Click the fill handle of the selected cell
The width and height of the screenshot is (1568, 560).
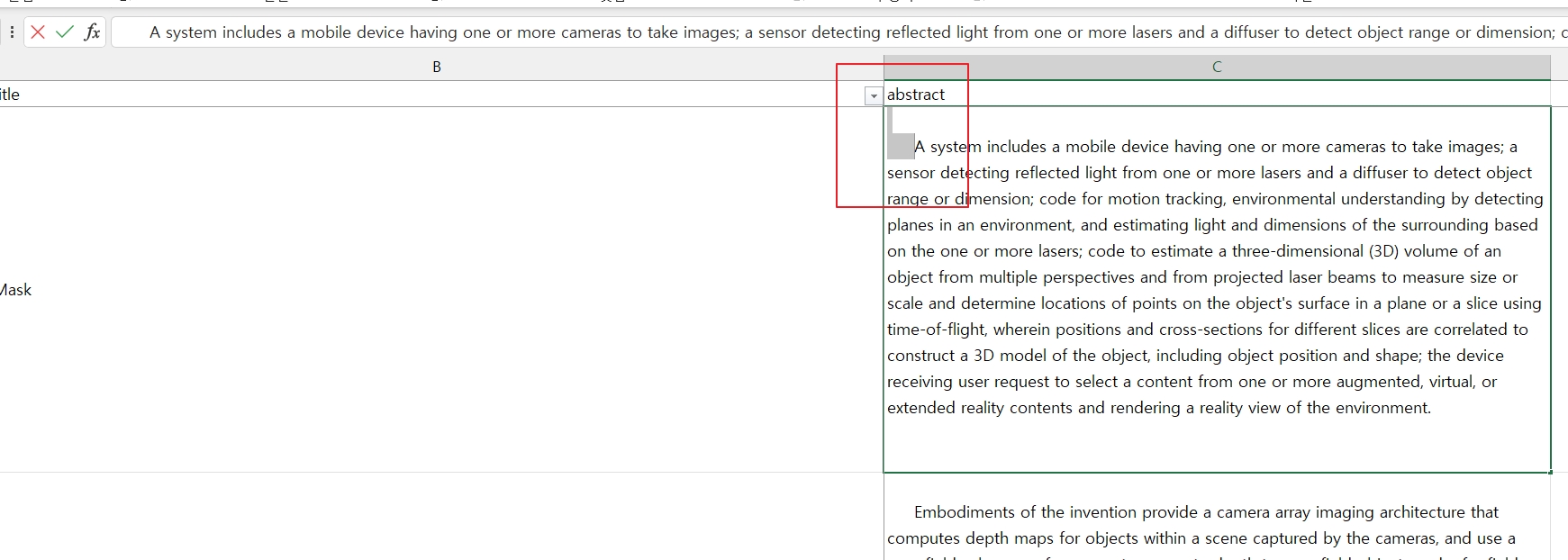tap(1551, 472)
